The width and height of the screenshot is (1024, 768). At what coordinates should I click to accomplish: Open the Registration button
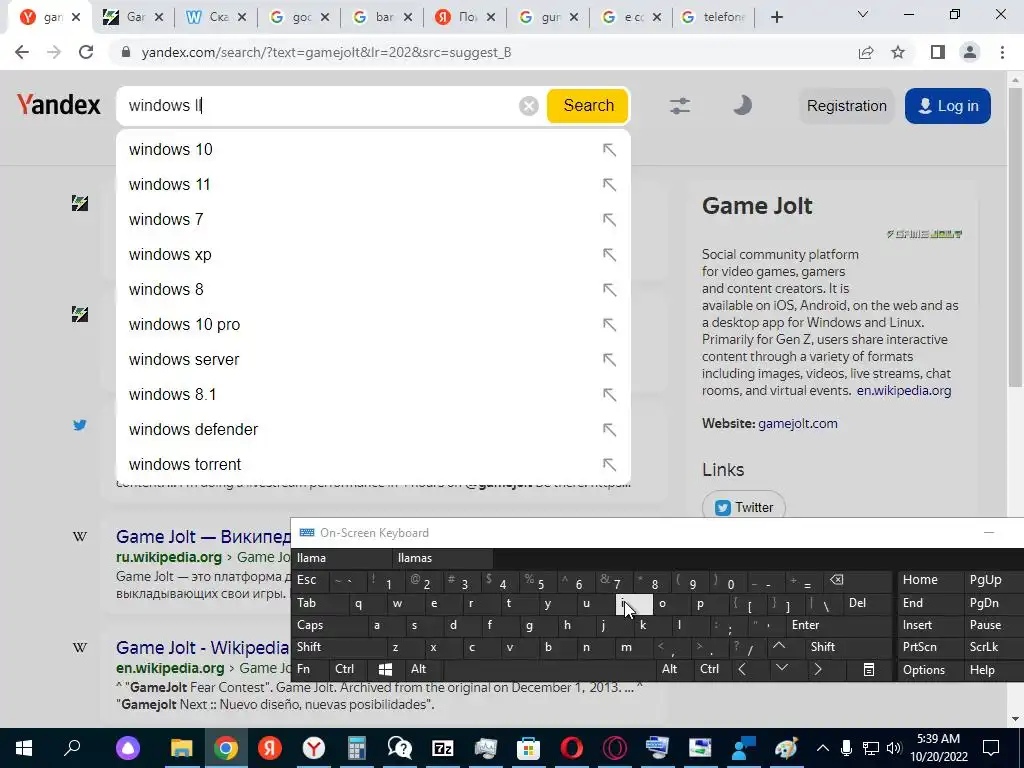coord(846,106)
